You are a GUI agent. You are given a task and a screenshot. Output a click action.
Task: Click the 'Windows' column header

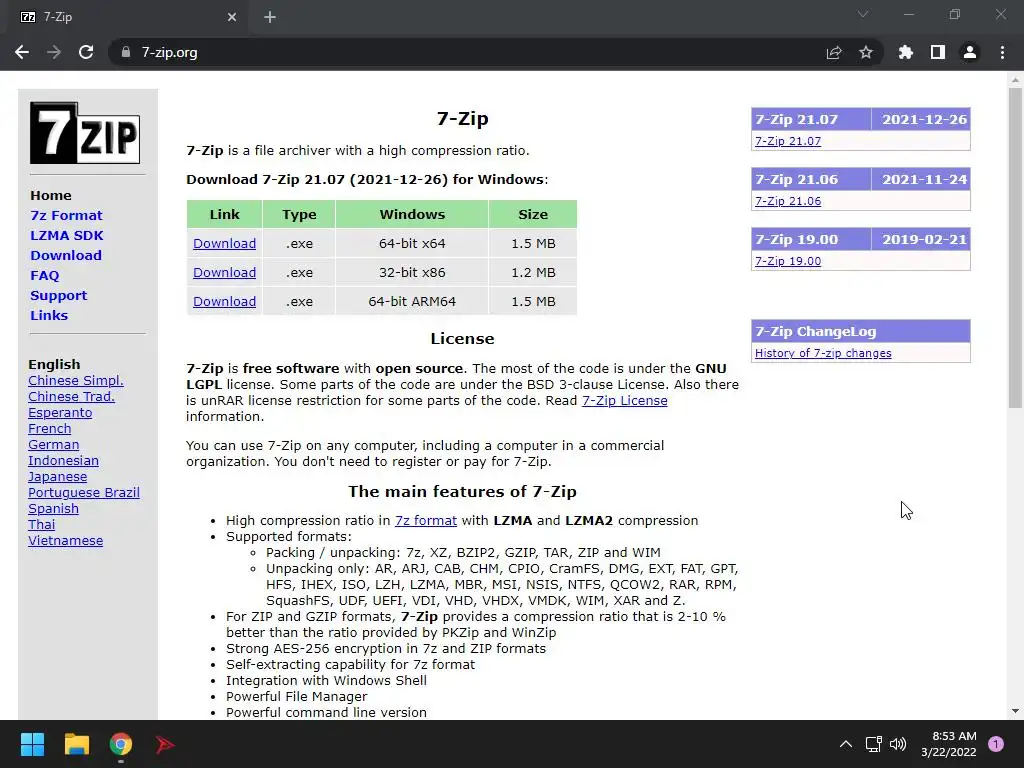pos(412,214)
